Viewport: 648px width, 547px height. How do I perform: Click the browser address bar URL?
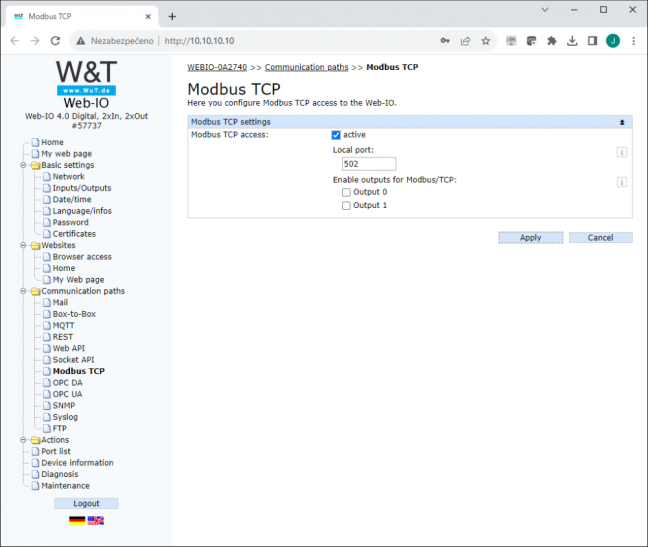(x=199, y=41)
